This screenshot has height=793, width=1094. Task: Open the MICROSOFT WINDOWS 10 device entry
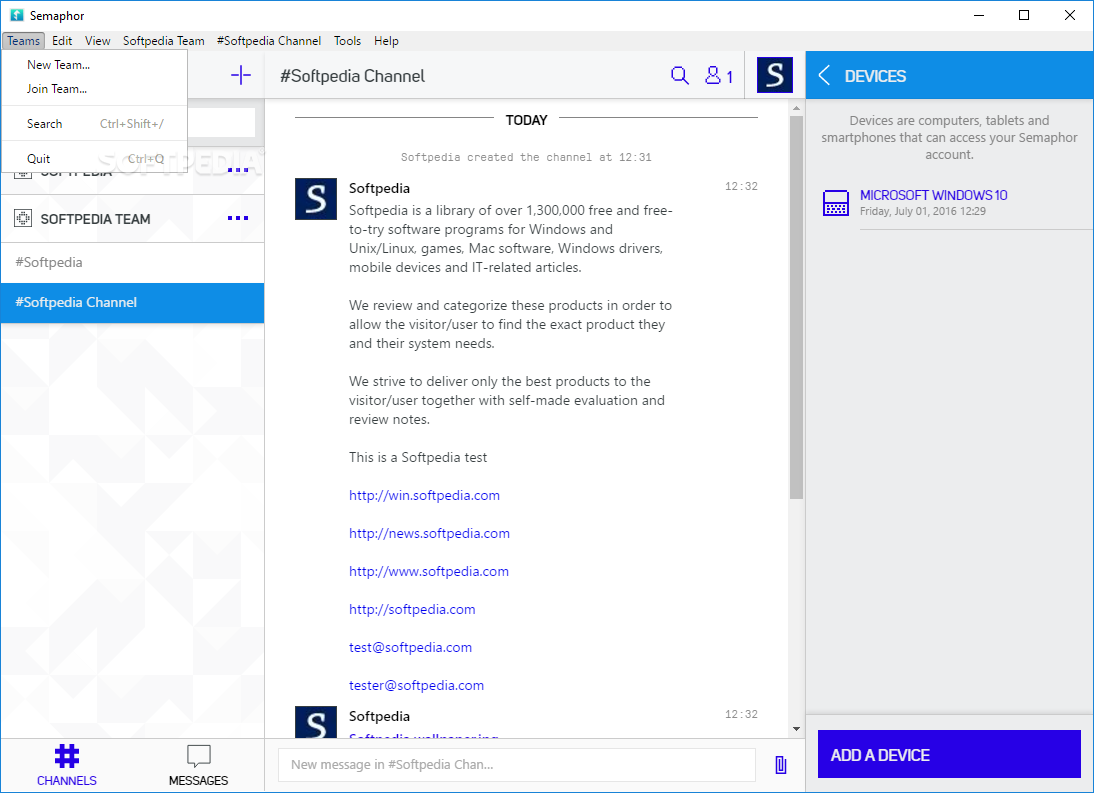[934, 195]
